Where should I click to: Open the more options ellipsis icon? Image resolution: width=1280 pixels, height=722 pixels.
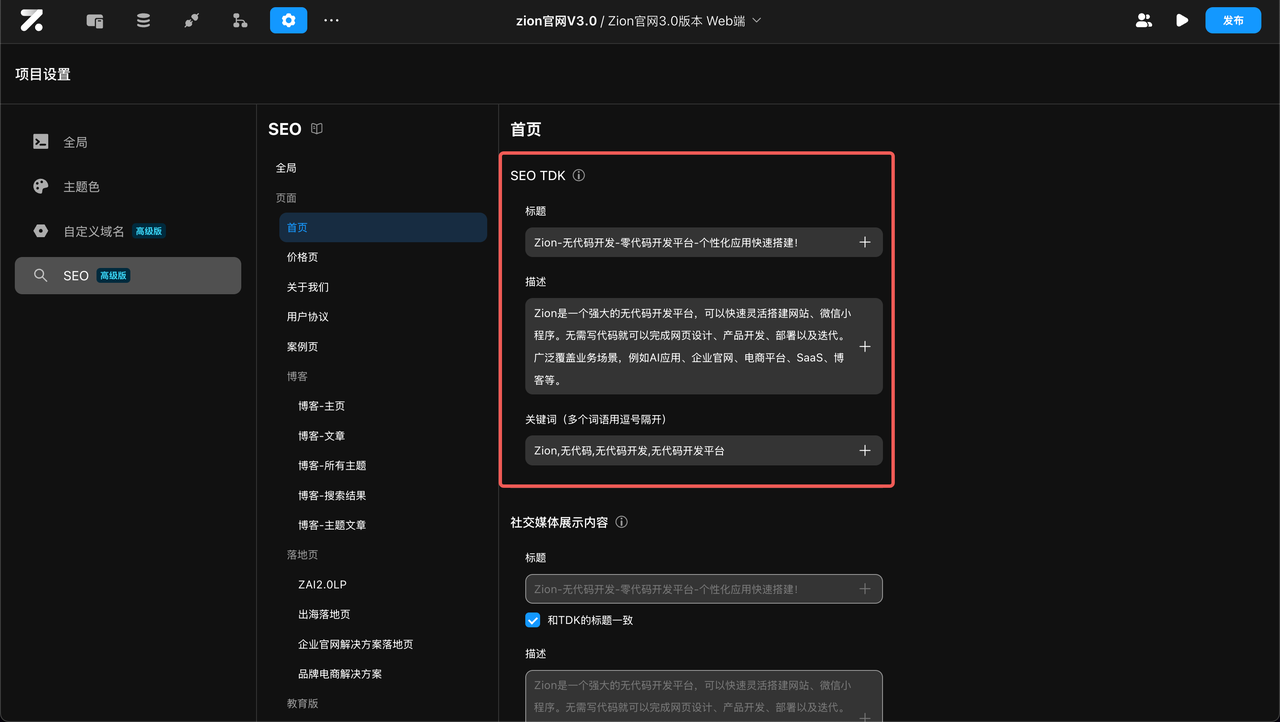[332, 20]
